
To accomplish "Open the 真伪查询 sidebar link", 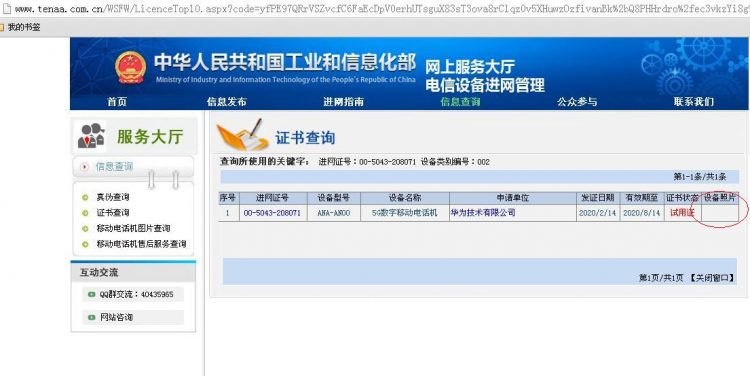I will tap(113, 197).
